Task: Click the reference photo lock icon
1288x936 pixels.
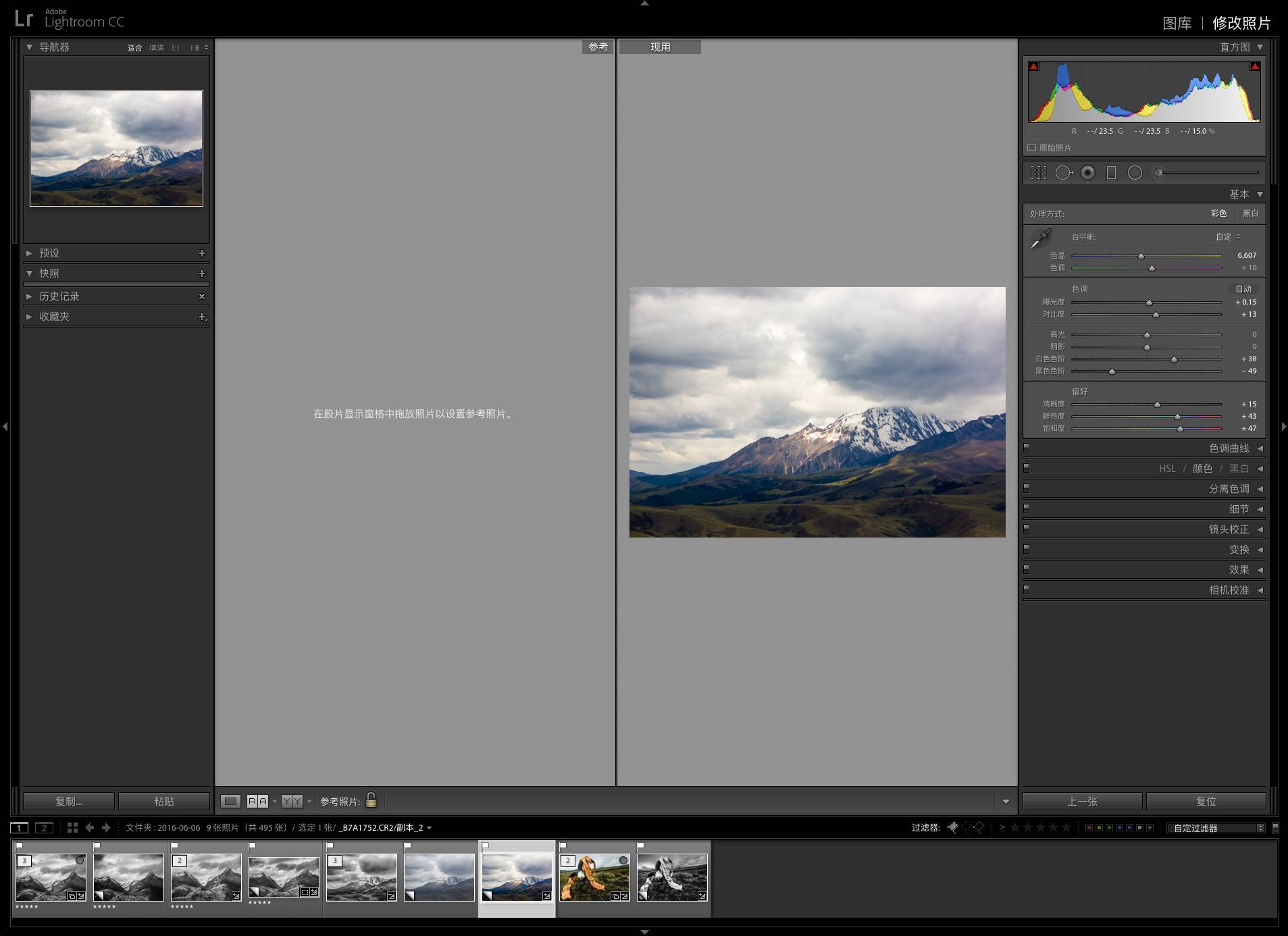Action: click(x=371, y=800)
